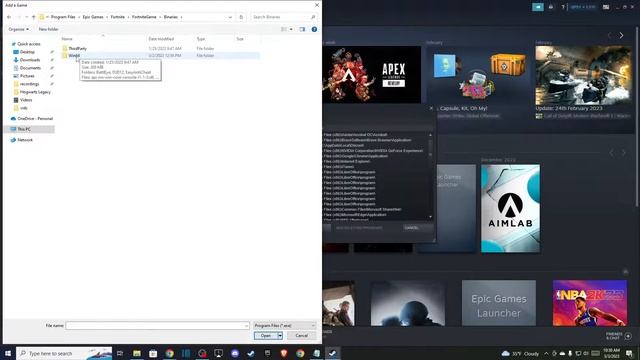Open Steam help question mark icon
This screenshot has height=360, width=640.
tap(563, 7)
